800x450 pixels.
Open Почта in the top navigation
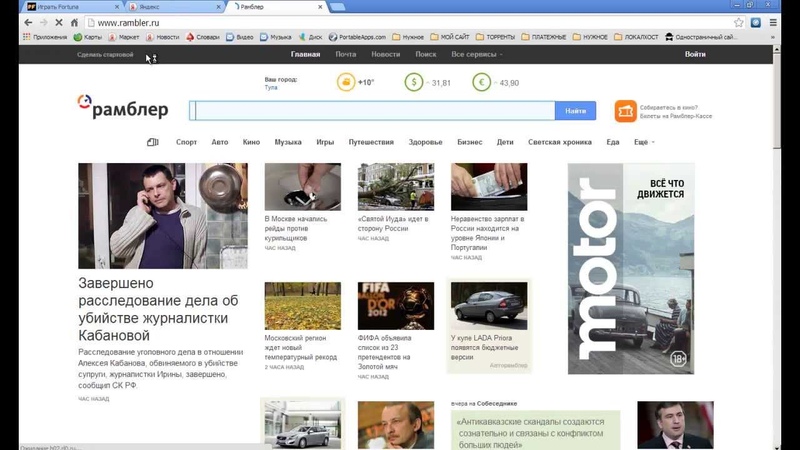coord(345,54)
